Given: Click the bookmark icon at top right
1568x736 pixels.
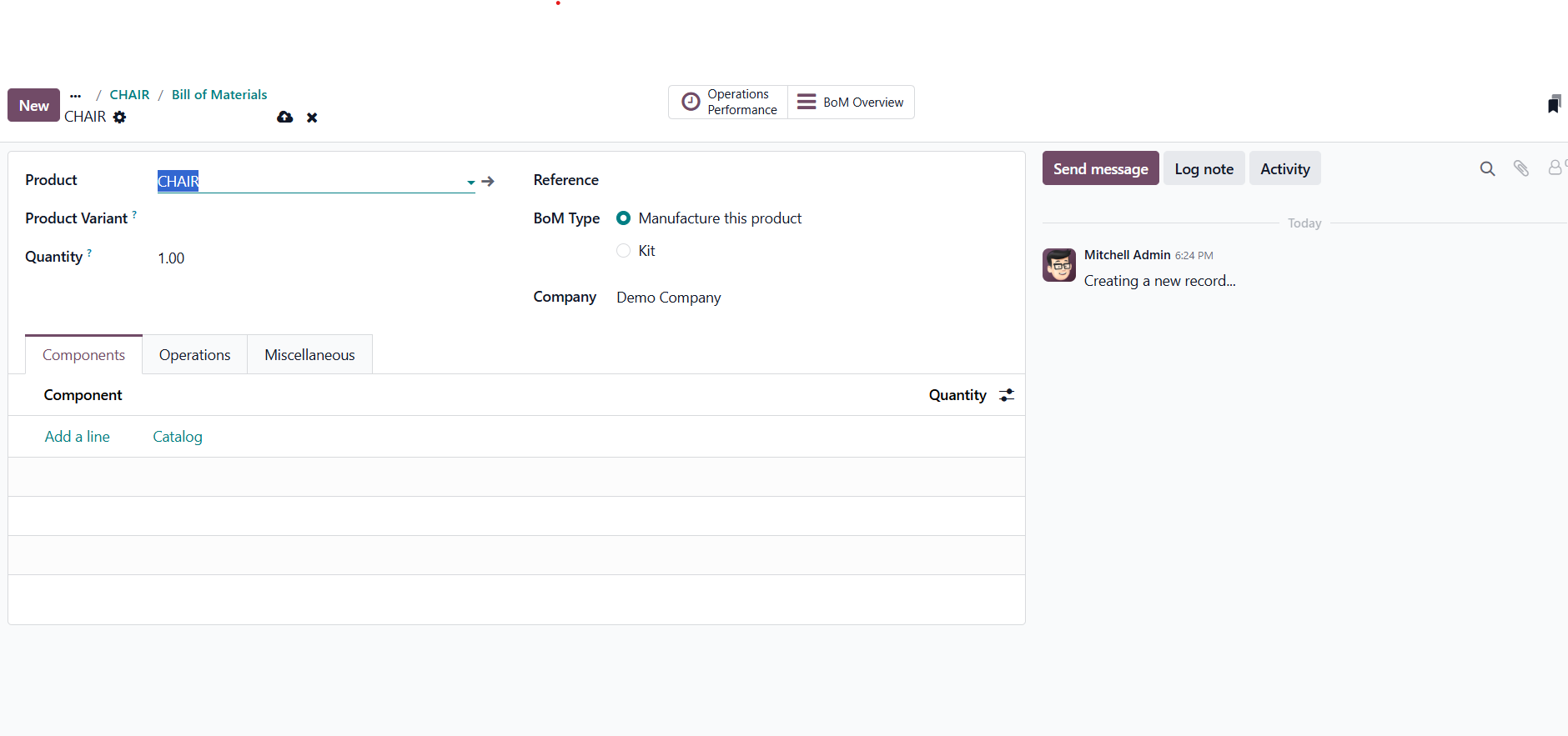Looking at the screenshot, I should pyautogui.click(x=1553, y=104).
